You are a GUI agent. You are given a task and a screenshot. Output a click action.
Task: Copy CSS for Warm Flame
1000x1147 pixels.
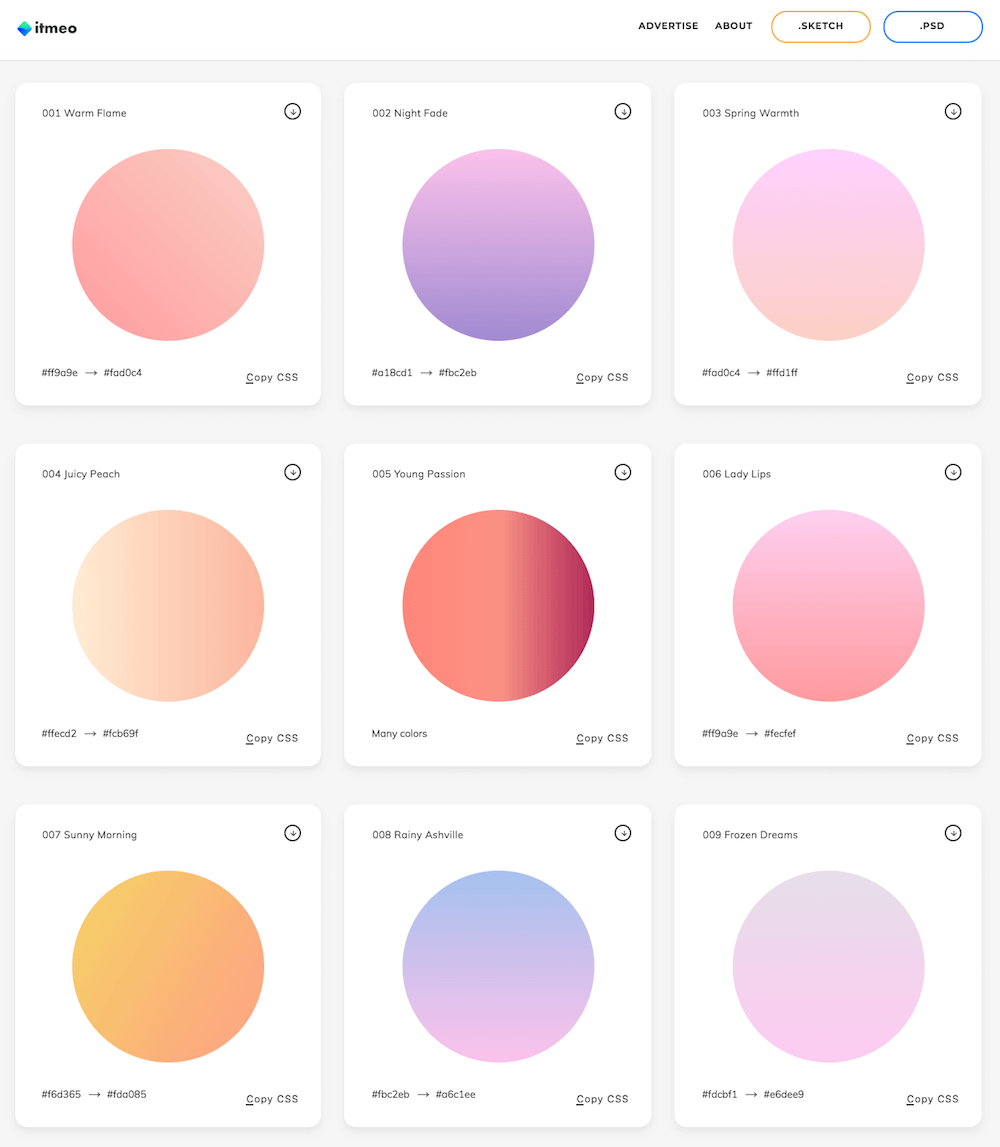pyautogui.click(x=272, y=377)
